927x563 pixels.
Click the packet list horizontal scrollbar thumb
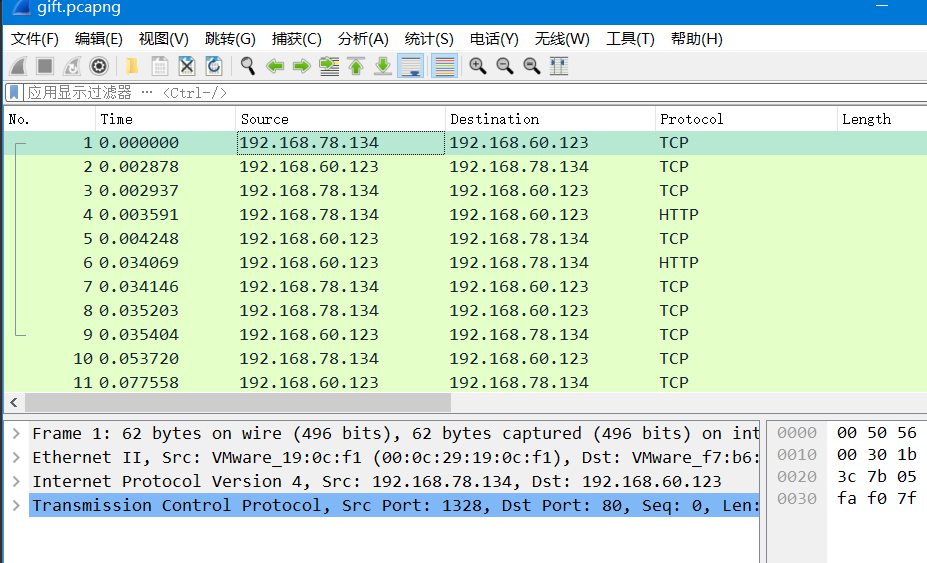point(238,403)
